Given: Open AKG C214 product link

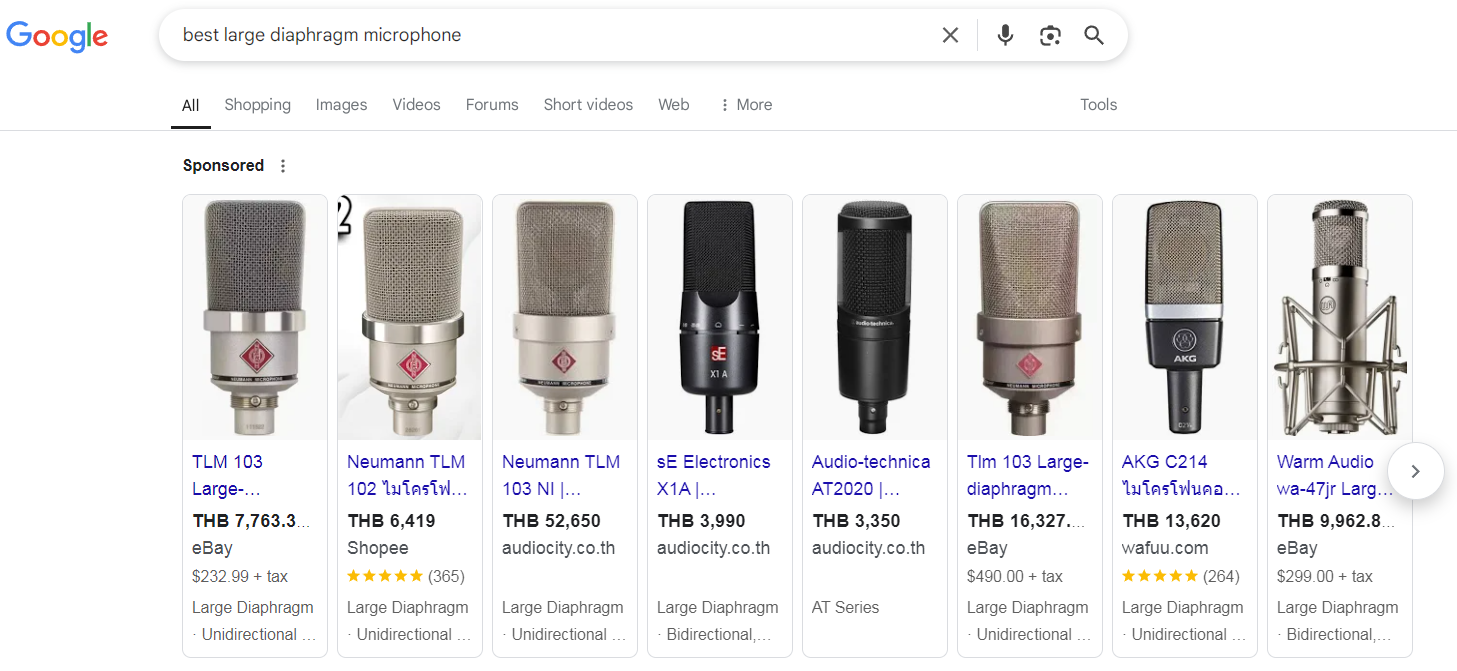Looking at the screenshot, I should tap(1181, 475).
